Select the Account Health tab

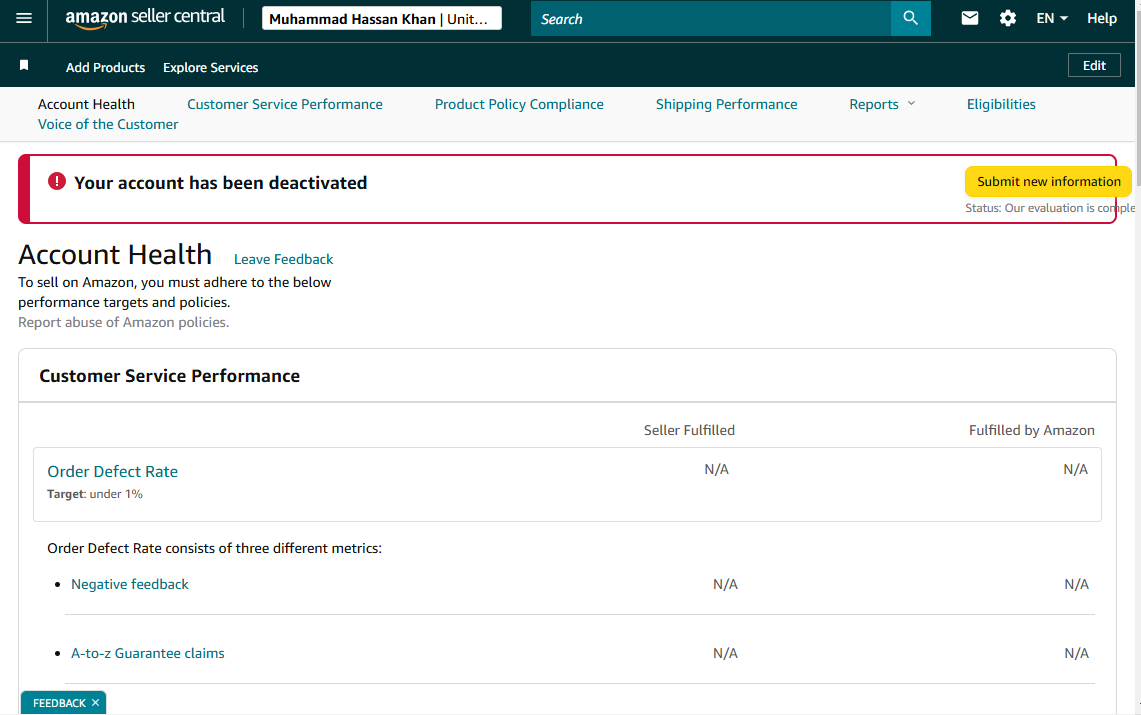86,104
